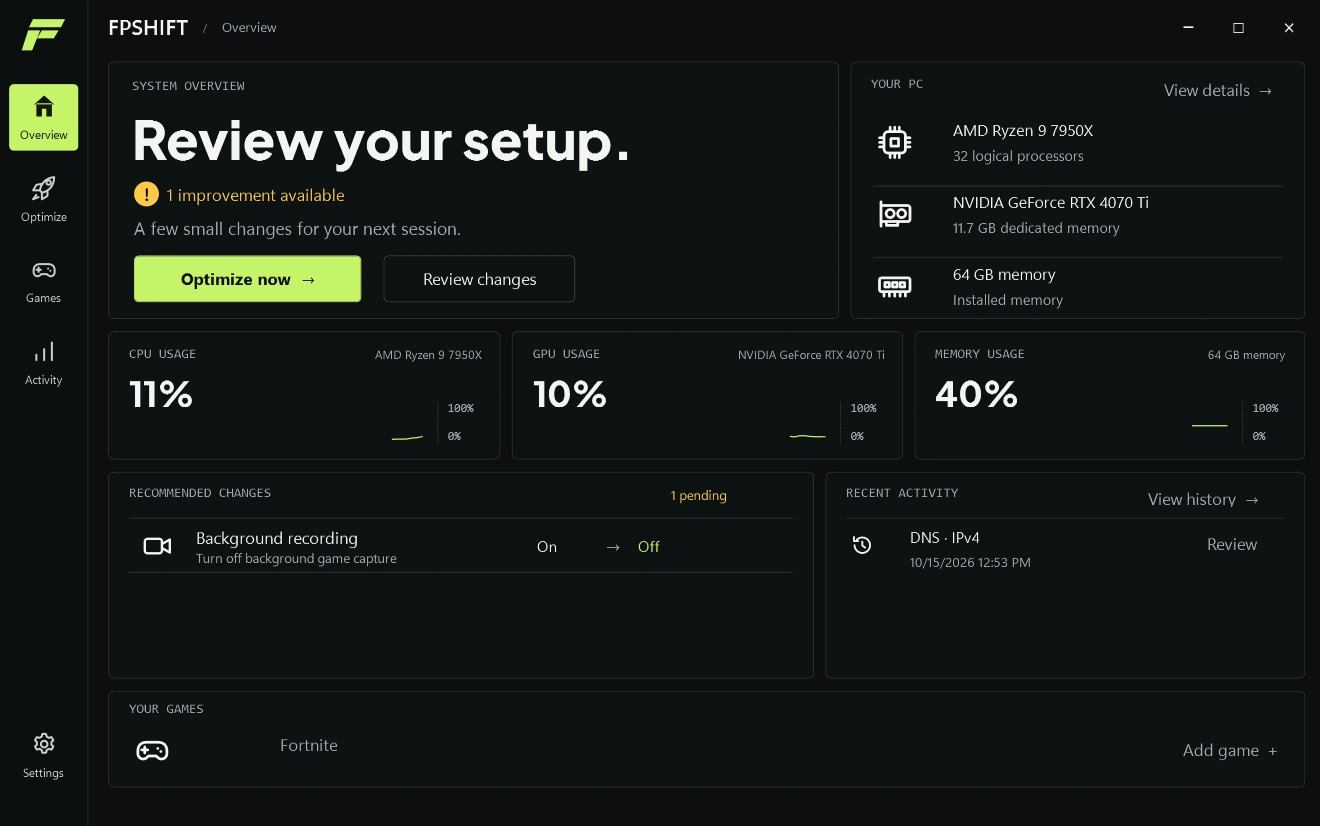1320x826 pixels.
Task: Maximize the FPSHIFT window
Action: click(x=1238, y=28)
